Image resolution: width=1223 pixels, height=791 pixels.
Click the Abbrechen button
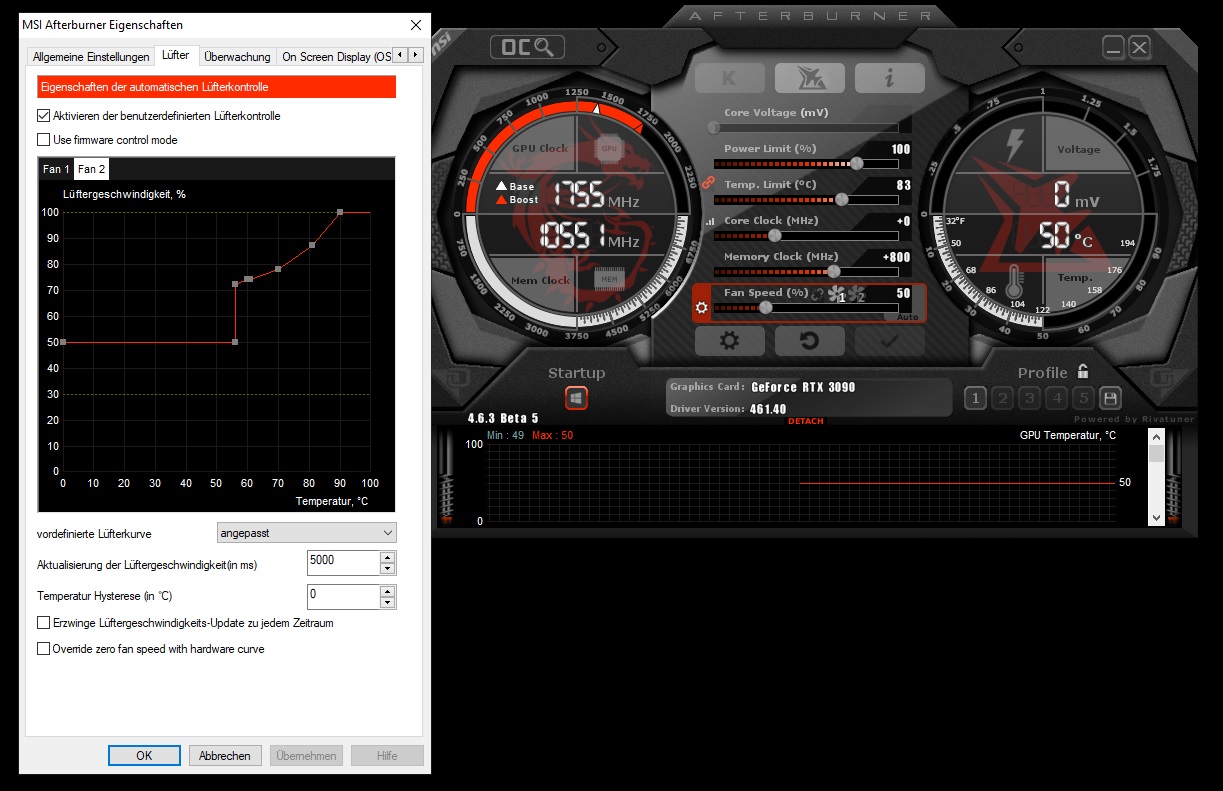(225, 755)
